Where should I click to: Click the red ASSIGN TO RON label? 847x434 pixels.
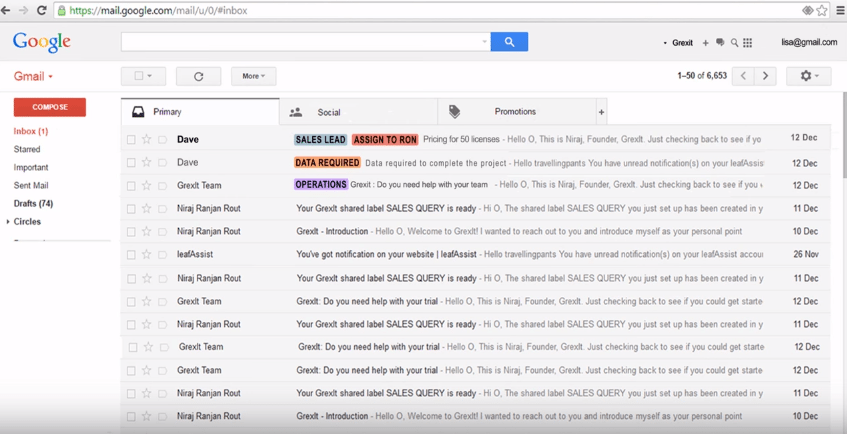(x=385, y=139)
